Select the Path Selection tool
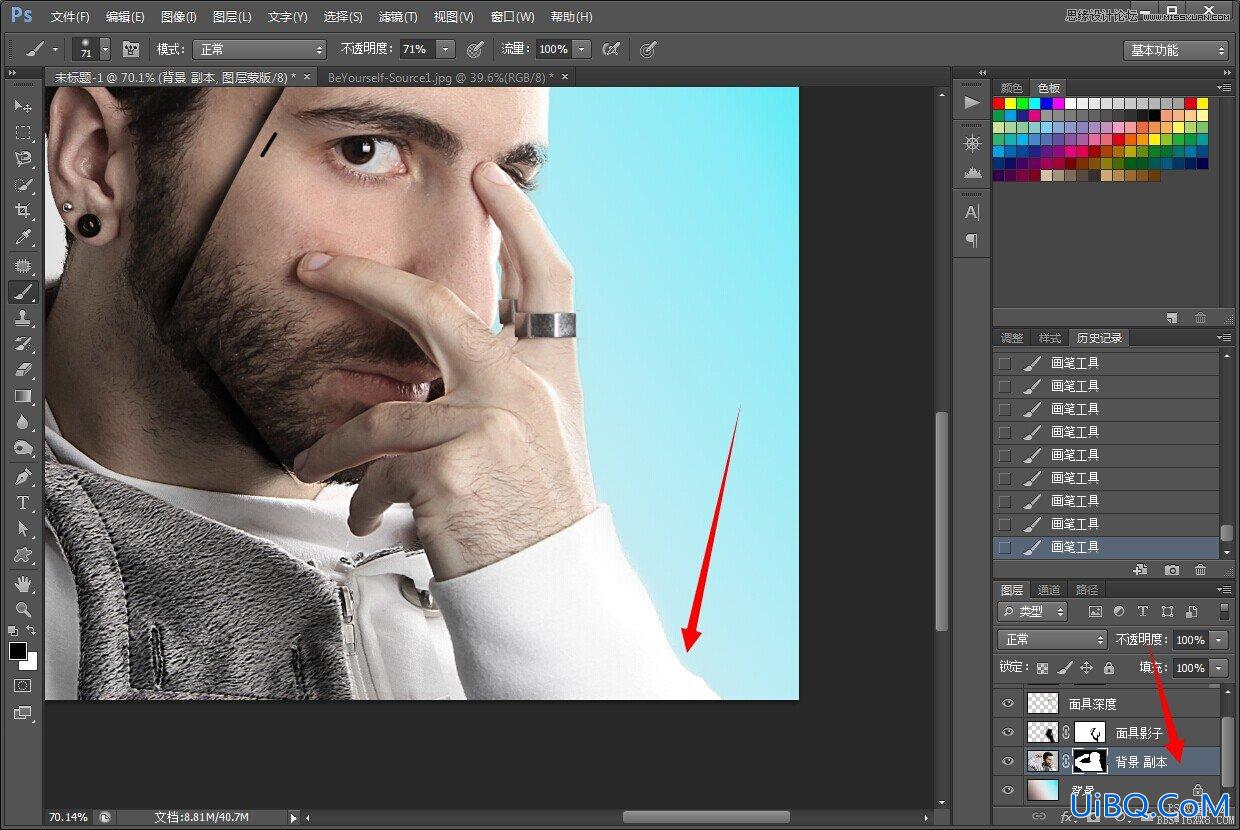Screen dimensions: 1240x830 pos(23,529)
